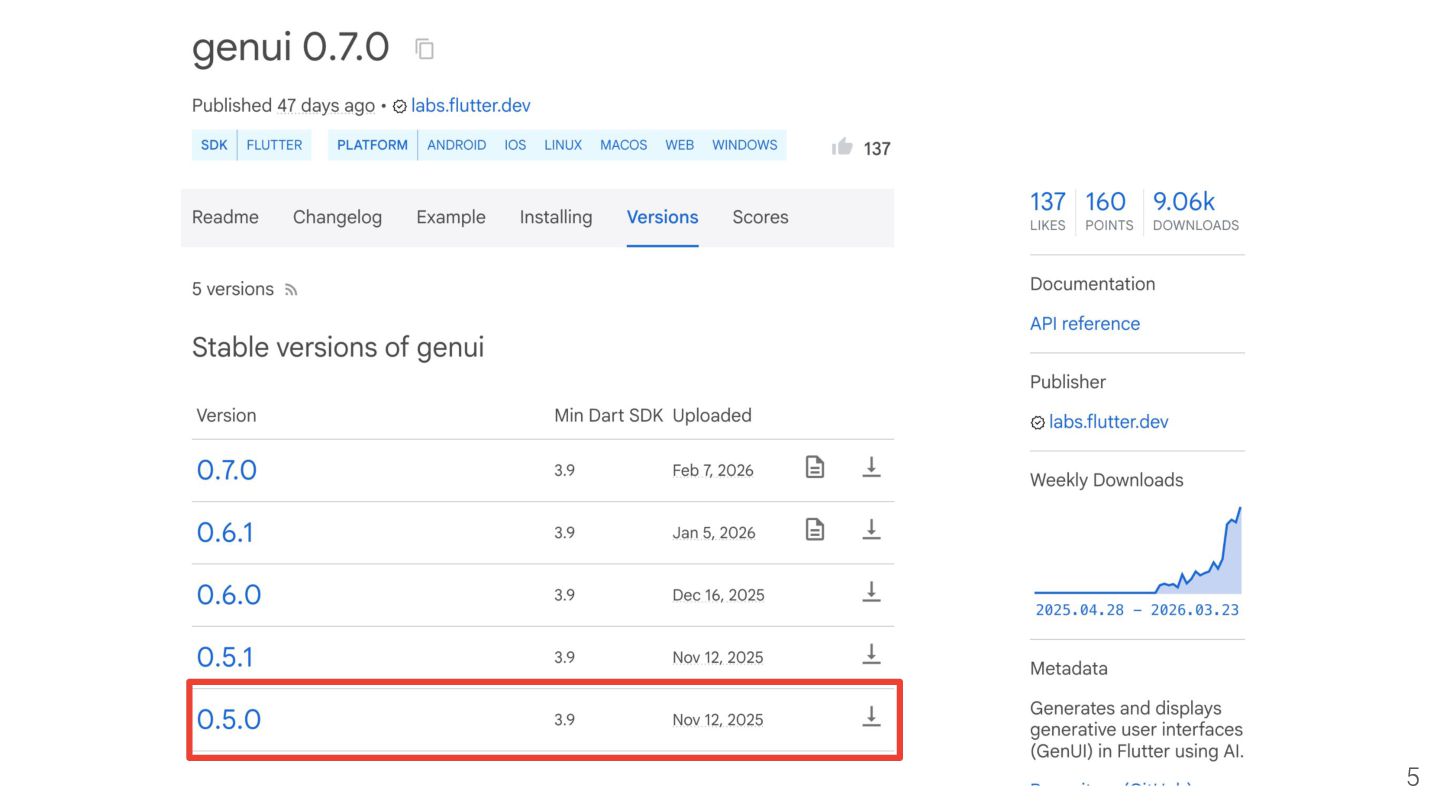Download version 0.6.0 archive
The image size is (1440, 810).
pos(871,592)
